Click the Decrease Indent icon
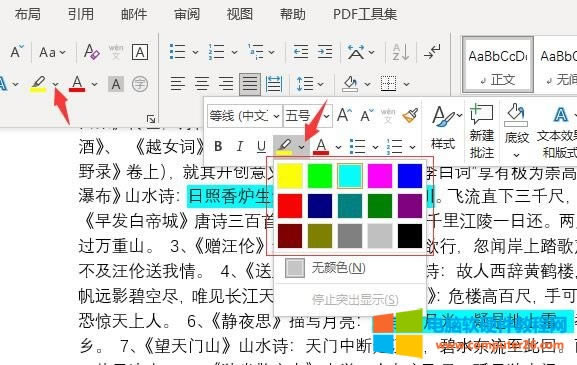The width and height of the screenshot is (577, 365). [x=301, y=52]
